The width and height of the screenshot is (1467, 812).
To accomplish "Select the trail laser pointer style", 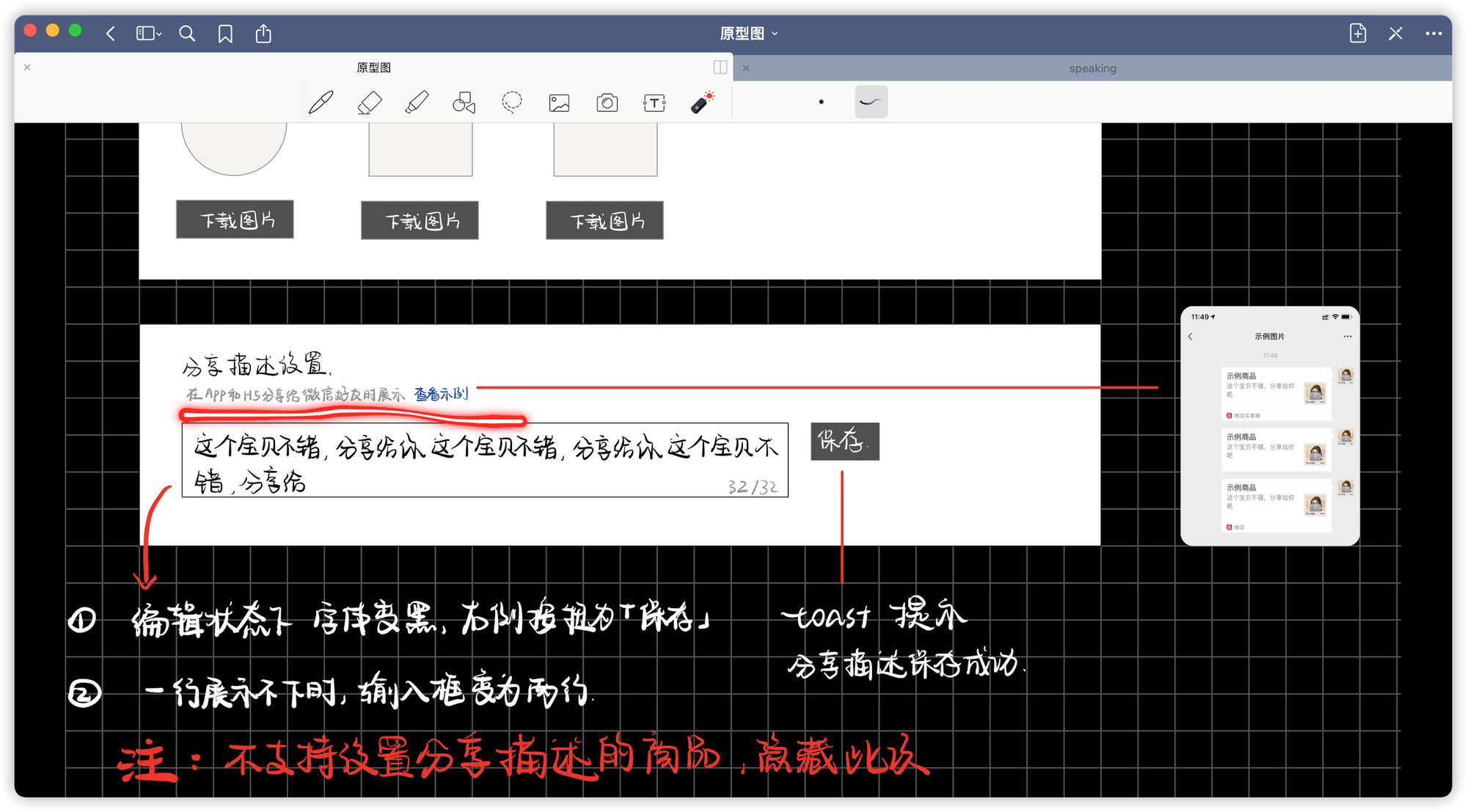I will click(x=871, y=102).
